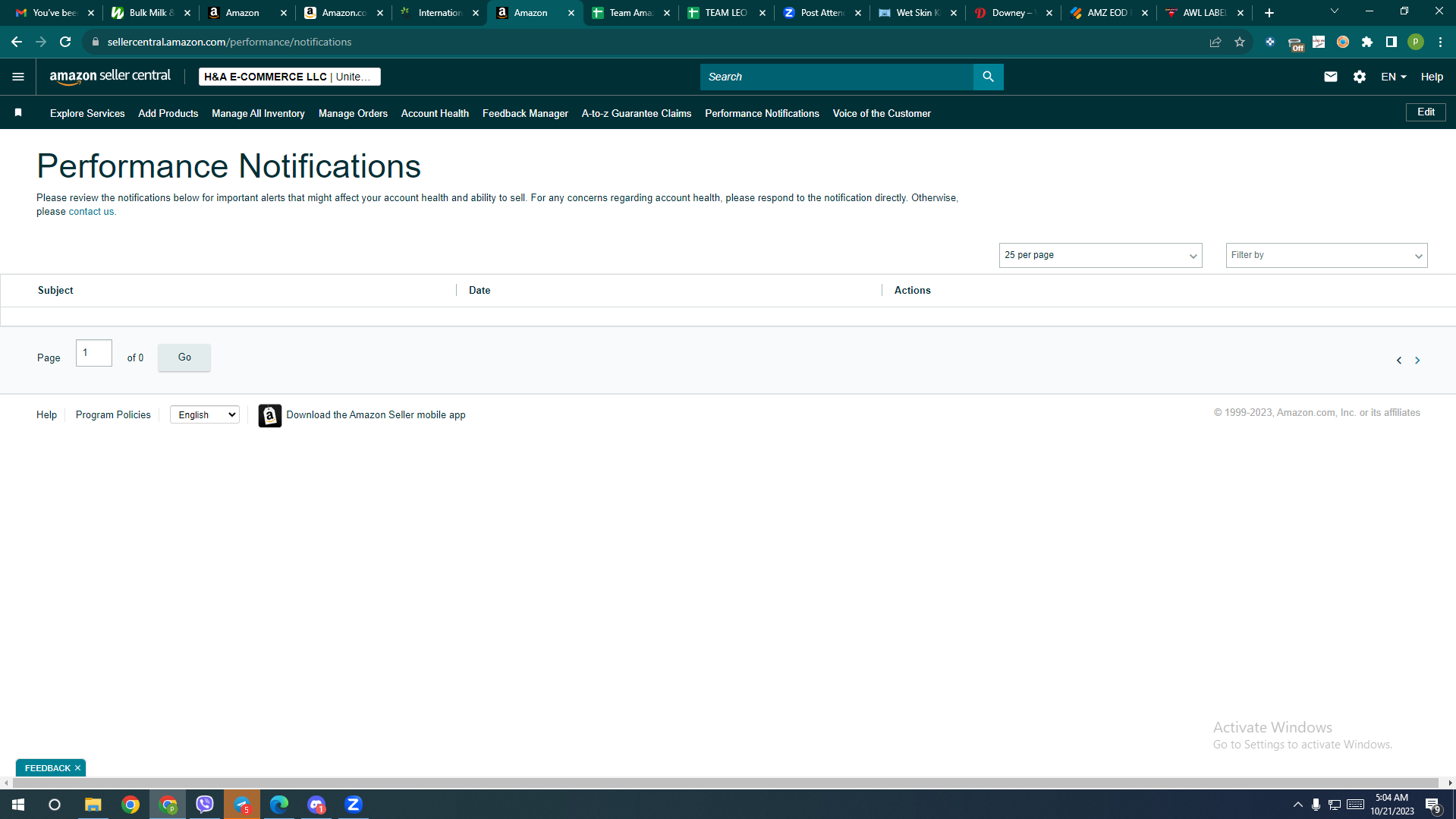Open the Chrome three-dot menu

point(1440,42)
